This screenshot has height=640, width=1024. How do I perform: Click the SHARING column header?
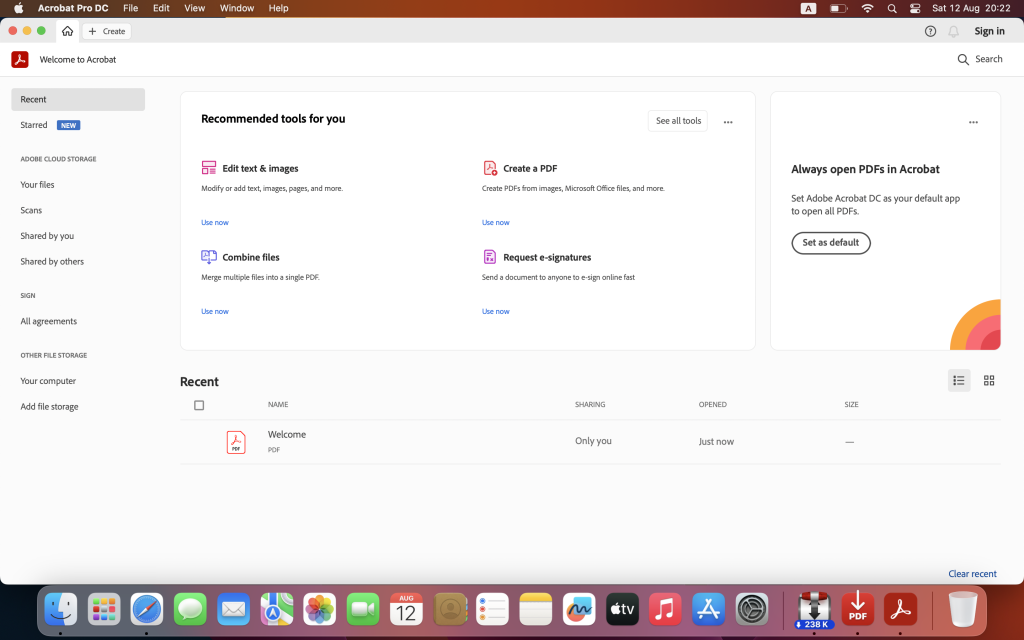click(590, 405)
